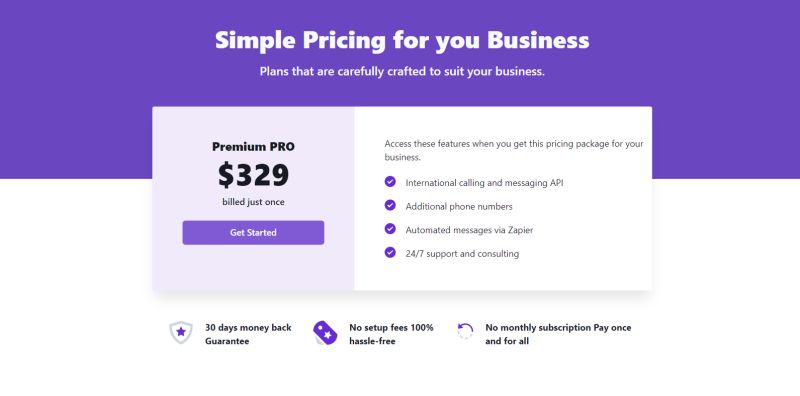Click '24/7 support and consulting' feature text
Screen dimensions: 800x396
[462, 253]
